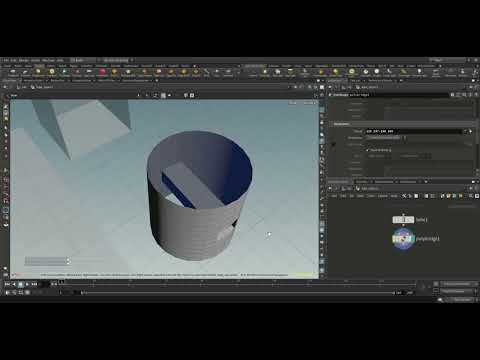Image resolution: width=480 pixels, height=360 pixels.
Task: Open the Assets menu
Action: tap(35, 60)
